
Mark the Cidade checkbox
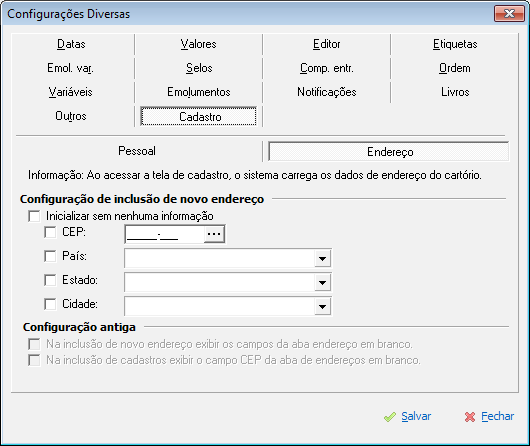(50, 304)
